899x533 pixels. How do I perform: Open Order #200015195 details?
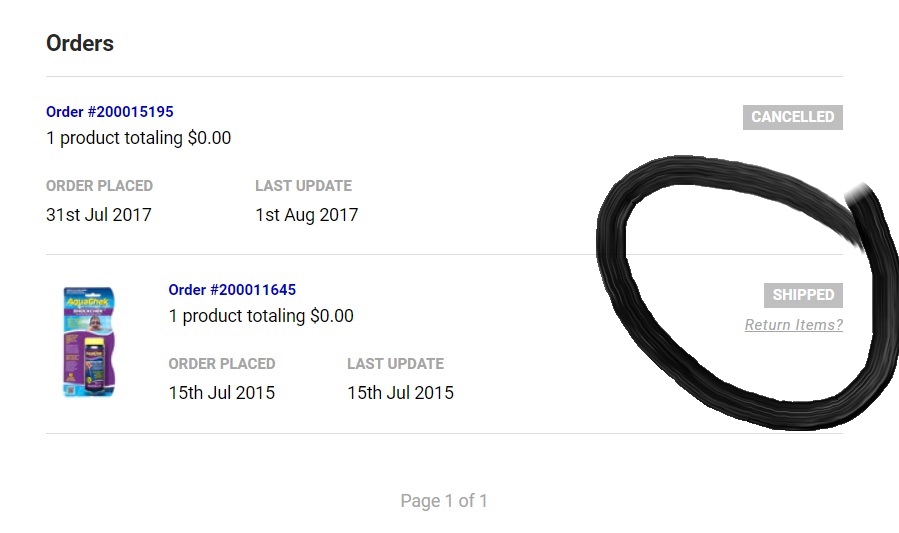[x=110, y=112]
